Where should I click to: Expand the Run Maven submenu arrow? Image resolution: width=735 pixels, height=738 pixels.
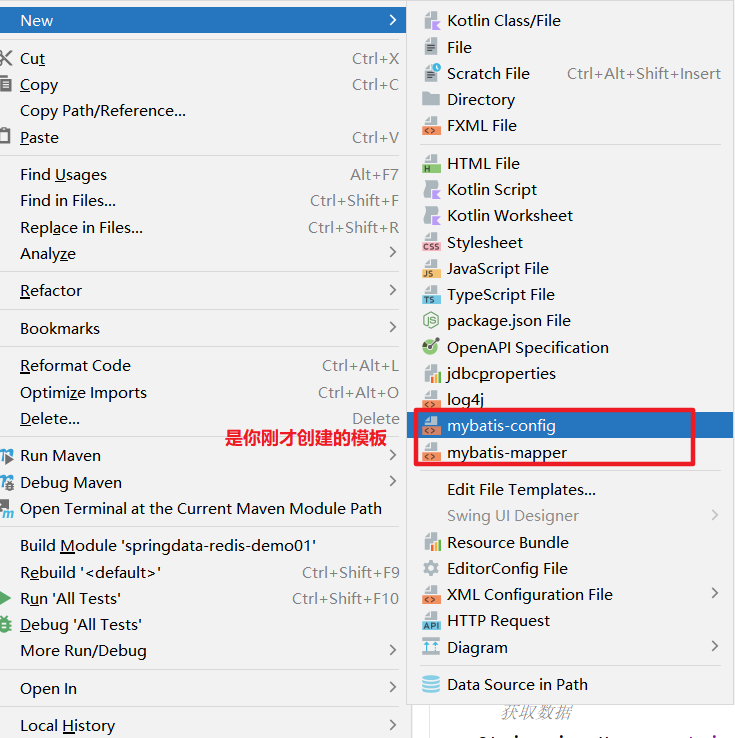[x=393, y=455]
